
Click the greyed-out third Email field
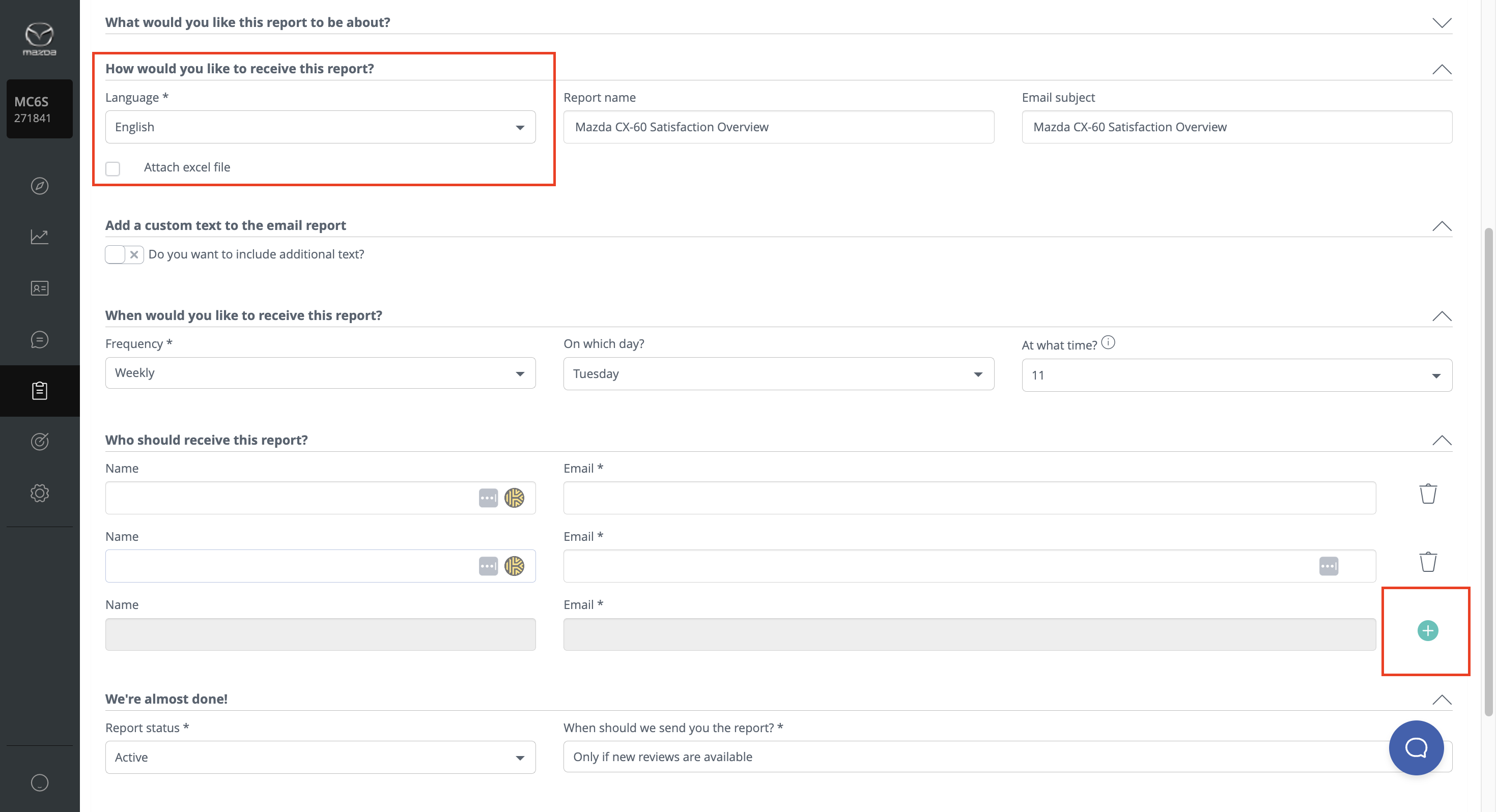969,634
